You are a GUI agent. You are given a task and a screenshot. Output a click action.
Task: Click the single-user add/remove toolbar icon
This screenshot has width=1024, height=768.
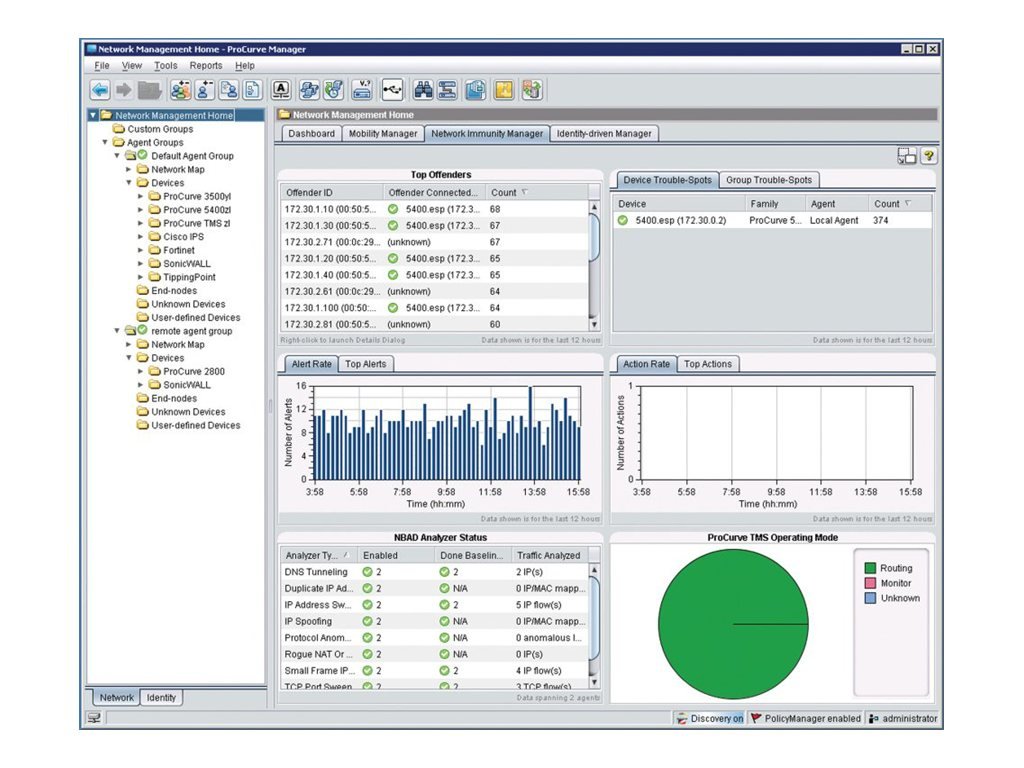pyautogui.click(x=204, y=90)
